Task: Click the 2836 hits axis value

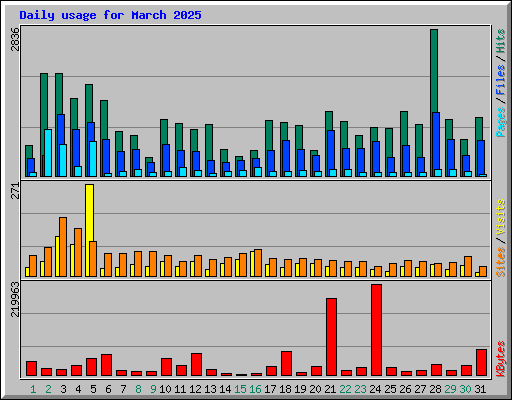Action: coord(15,39)
